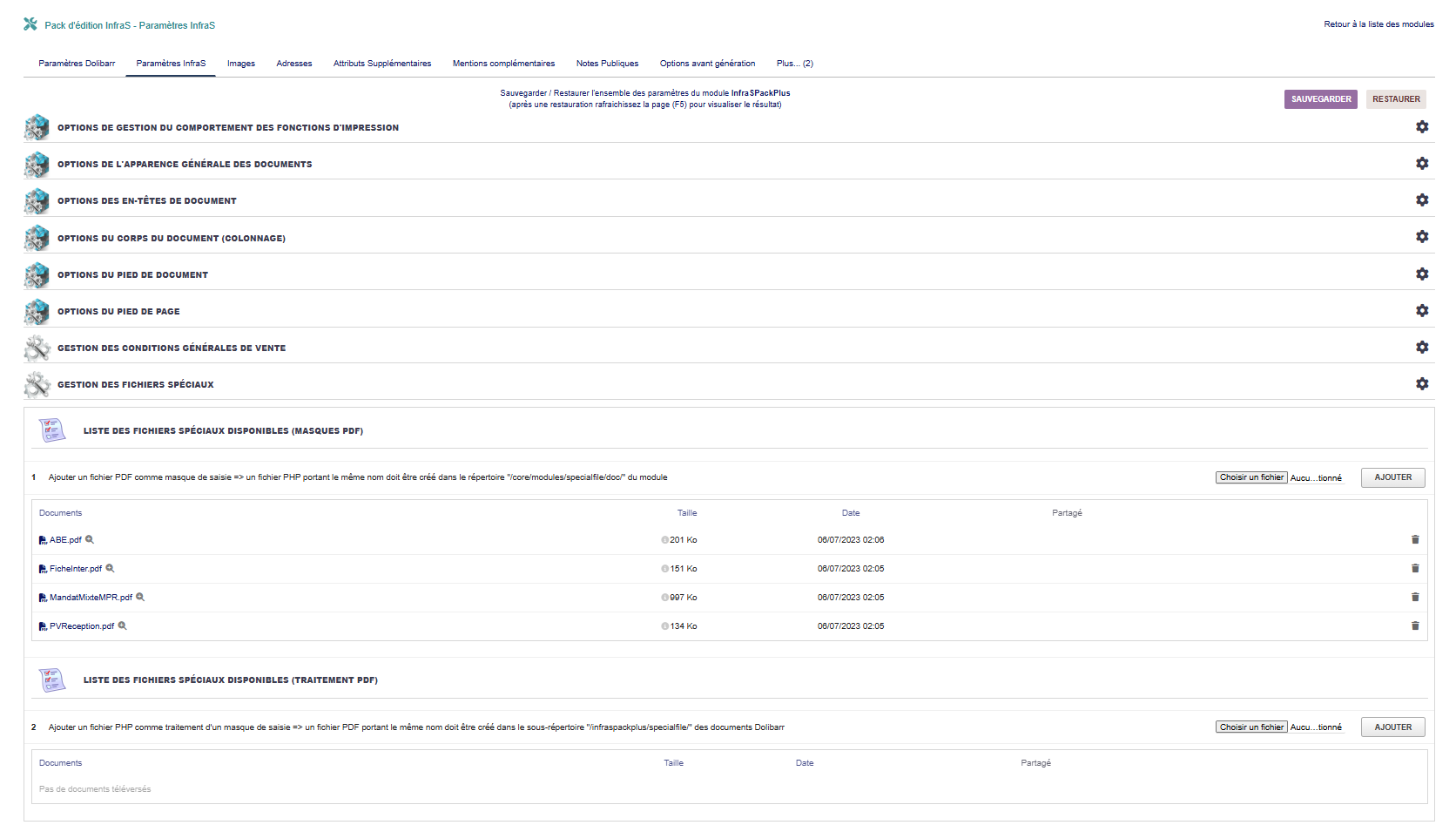This screenshot has height=825, width=1456.
Task: Expand document general appearance options section
Action: click(1422, 164)
